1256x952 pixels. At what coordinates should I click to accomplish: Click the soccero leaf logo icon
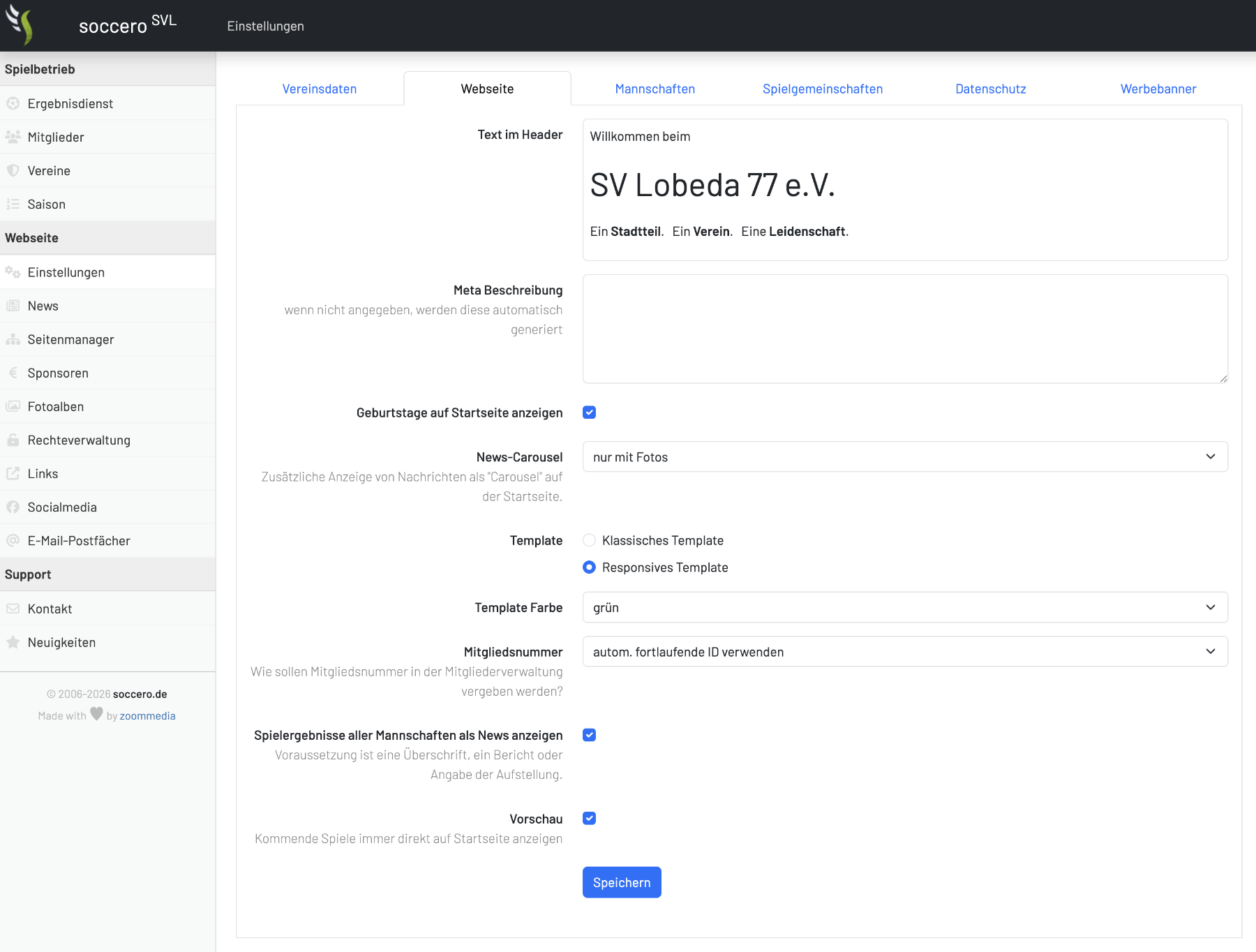(20, 25)
